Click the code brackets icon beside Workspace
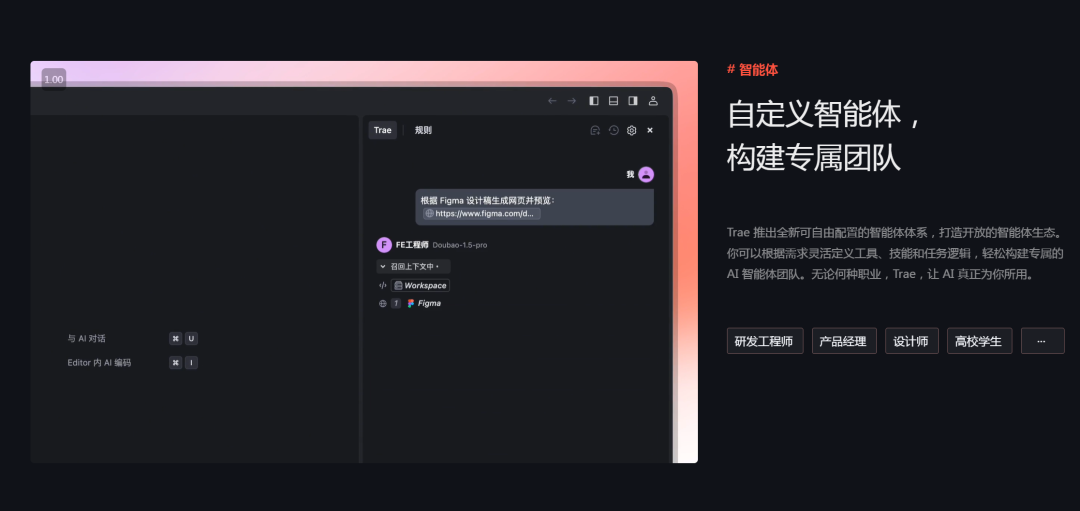1080x511 pixels. point(382,285)
